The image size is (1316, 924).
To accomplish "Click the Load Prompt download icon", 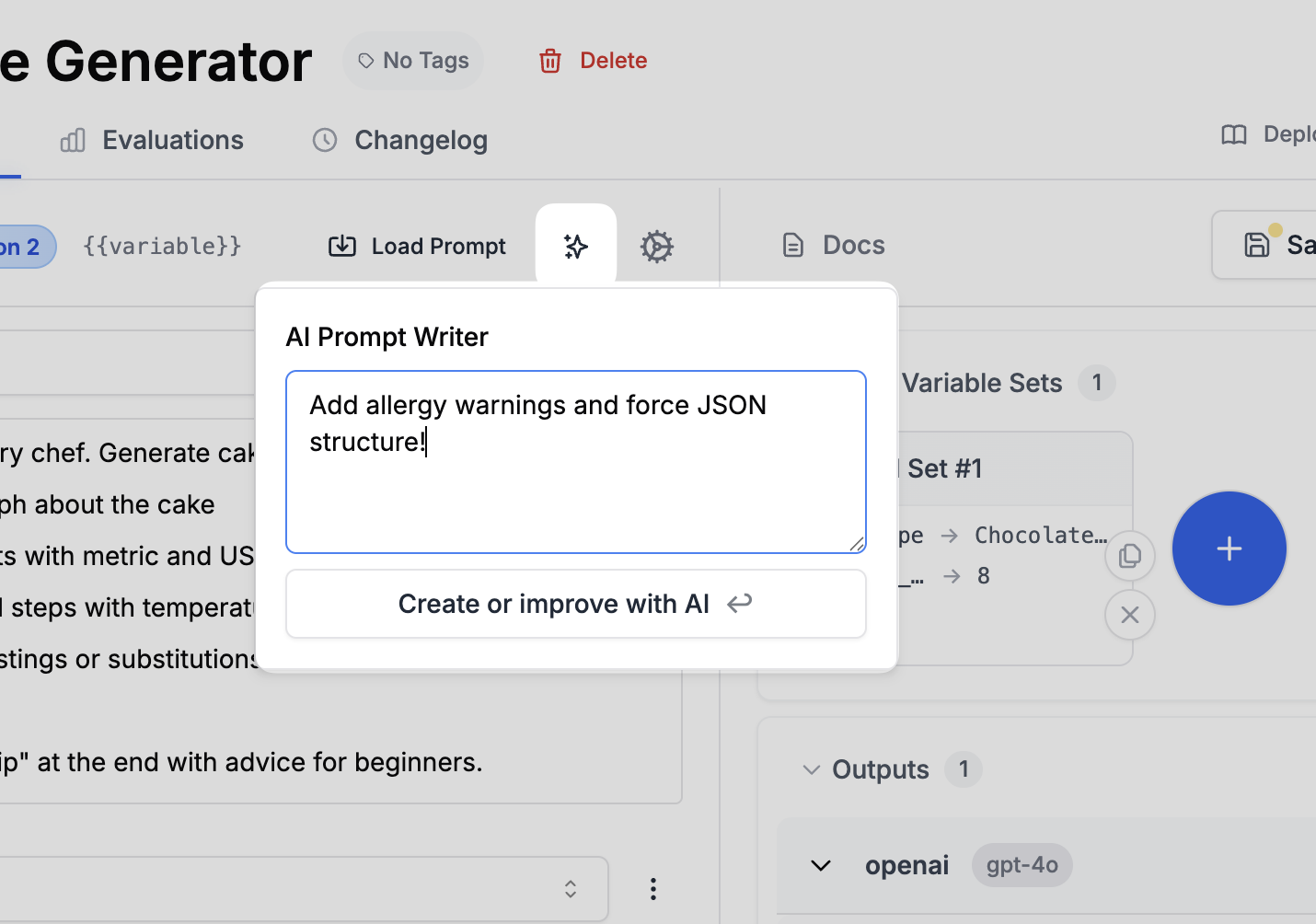I will click(x=341, y=246).
